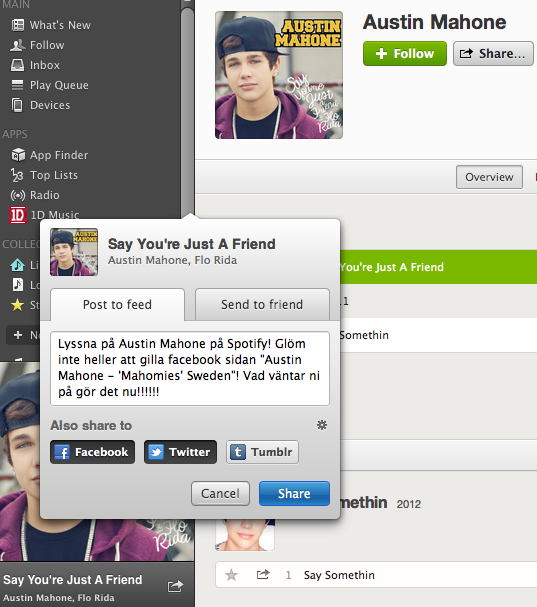
Task: Open share settings gear menu
Action: (x=322, y=425)
